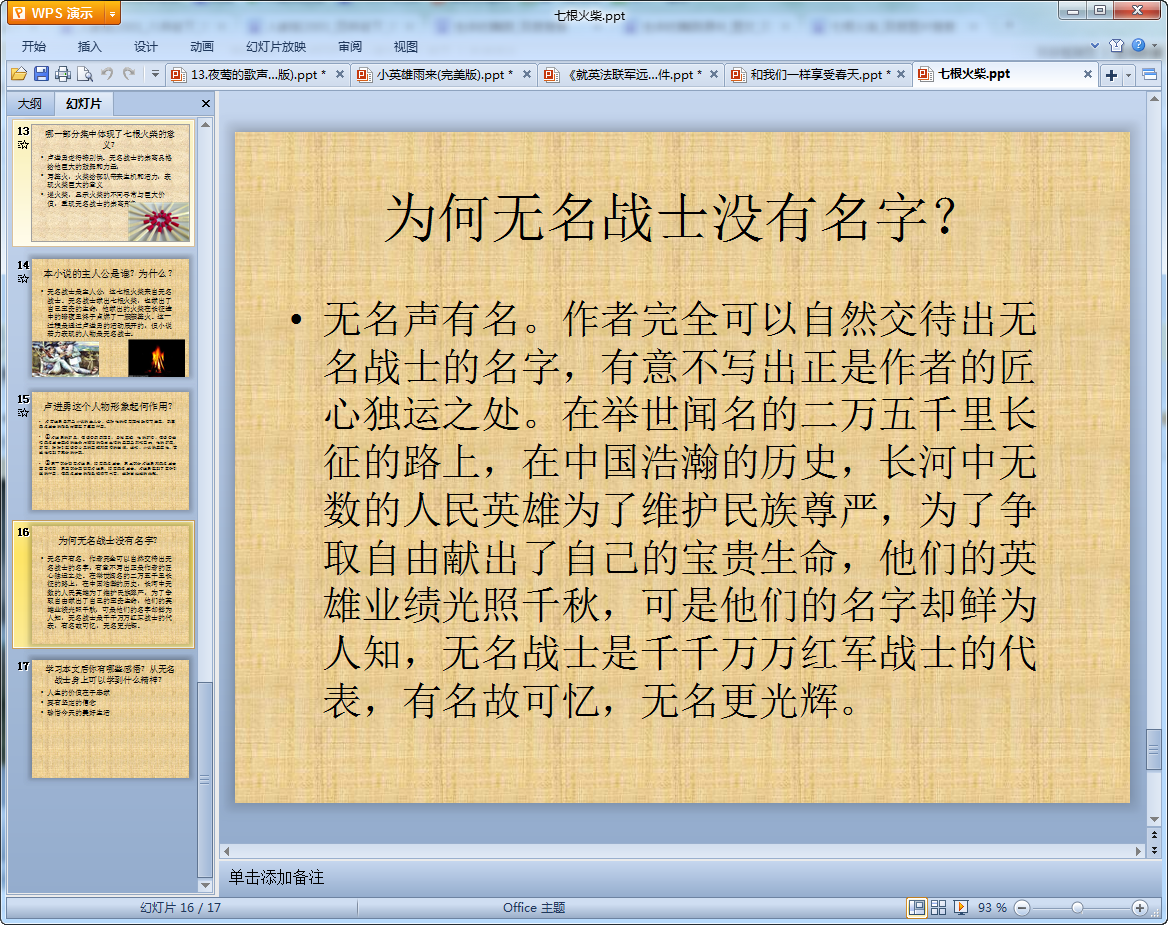Switch to Normal view icon in status bar
The height and width of the screenshot is (925, 1168).
coord(916,907)
